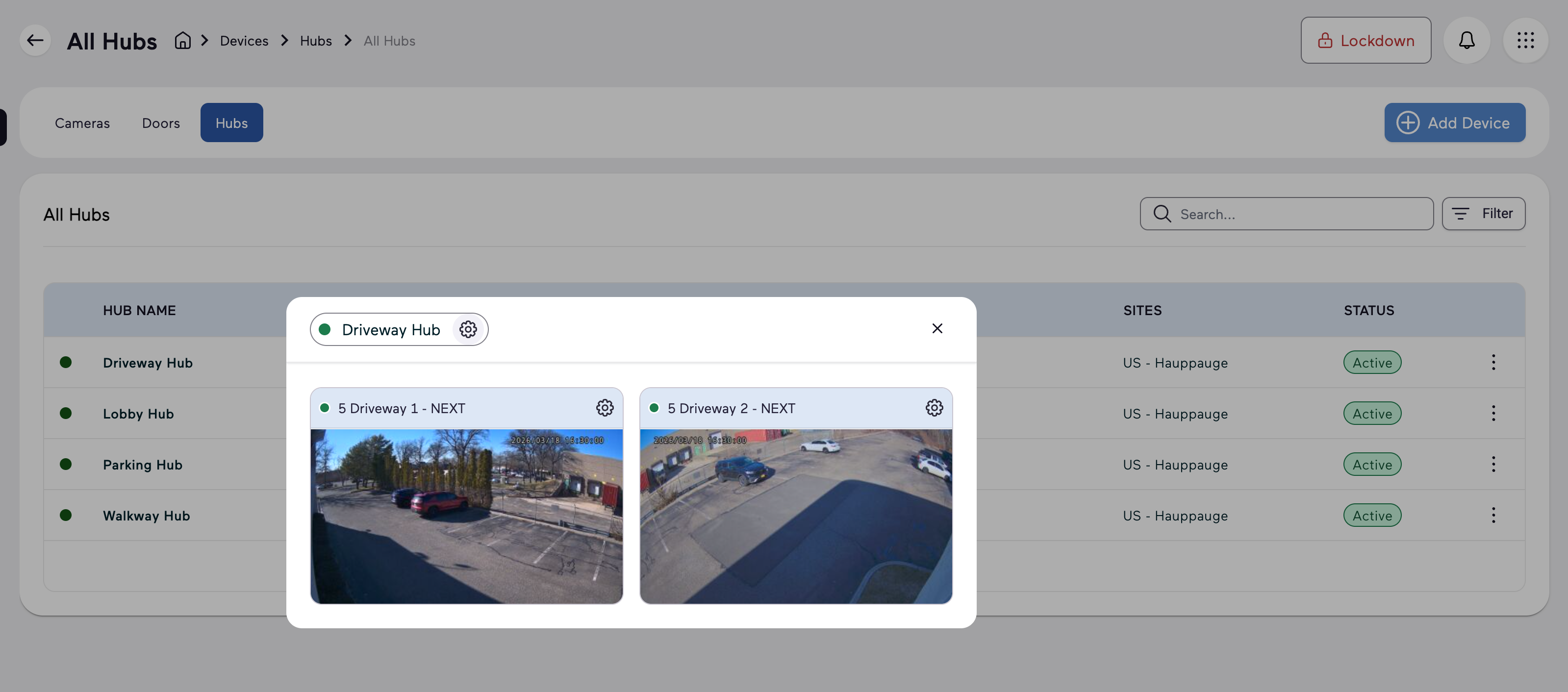Switch to the Cameras tab
The height and width of the screenshot is (692, 1568).
pyautogui.click(x=82, y=123)
